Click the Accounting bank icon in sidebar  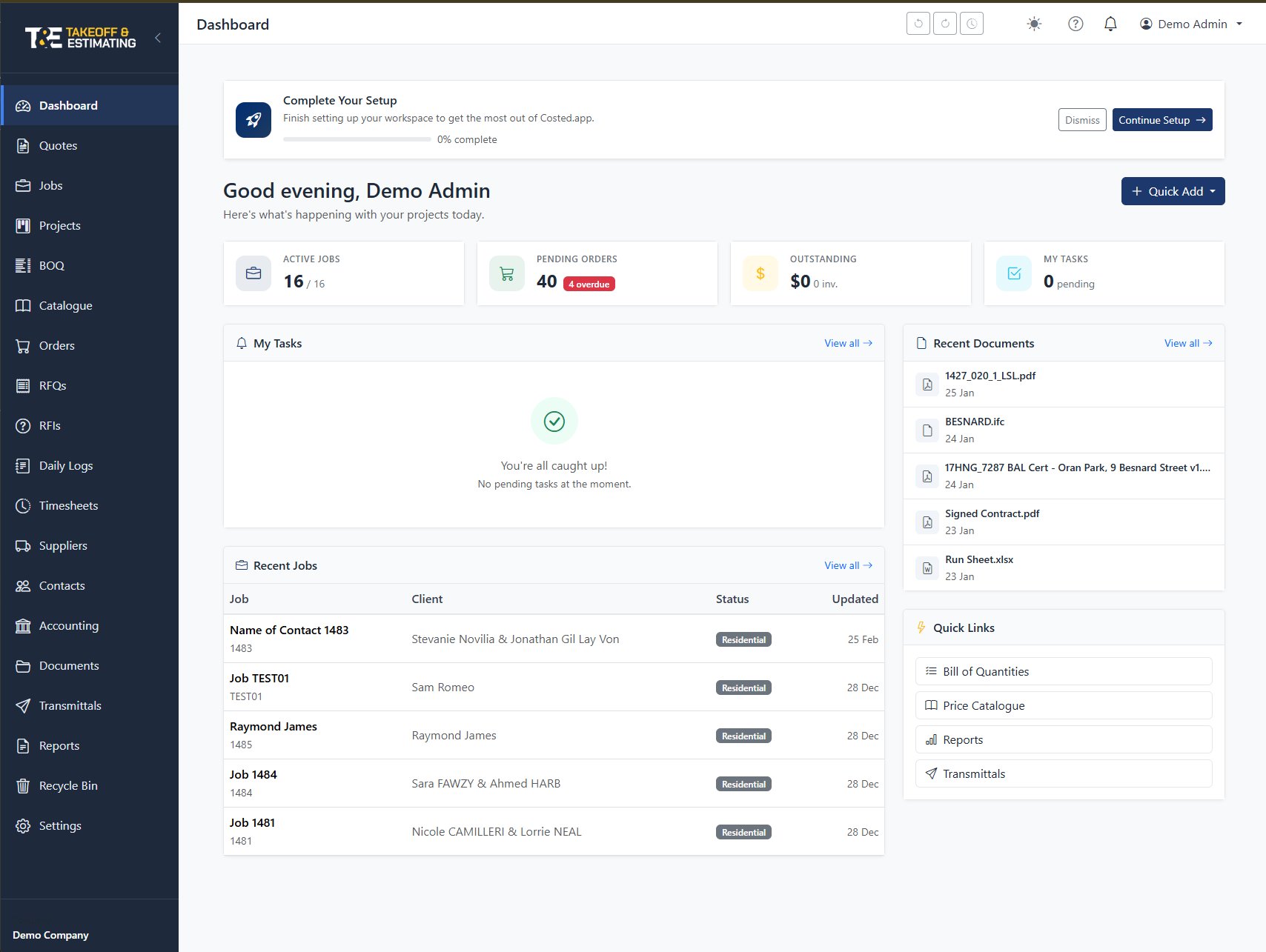[23, 626]
